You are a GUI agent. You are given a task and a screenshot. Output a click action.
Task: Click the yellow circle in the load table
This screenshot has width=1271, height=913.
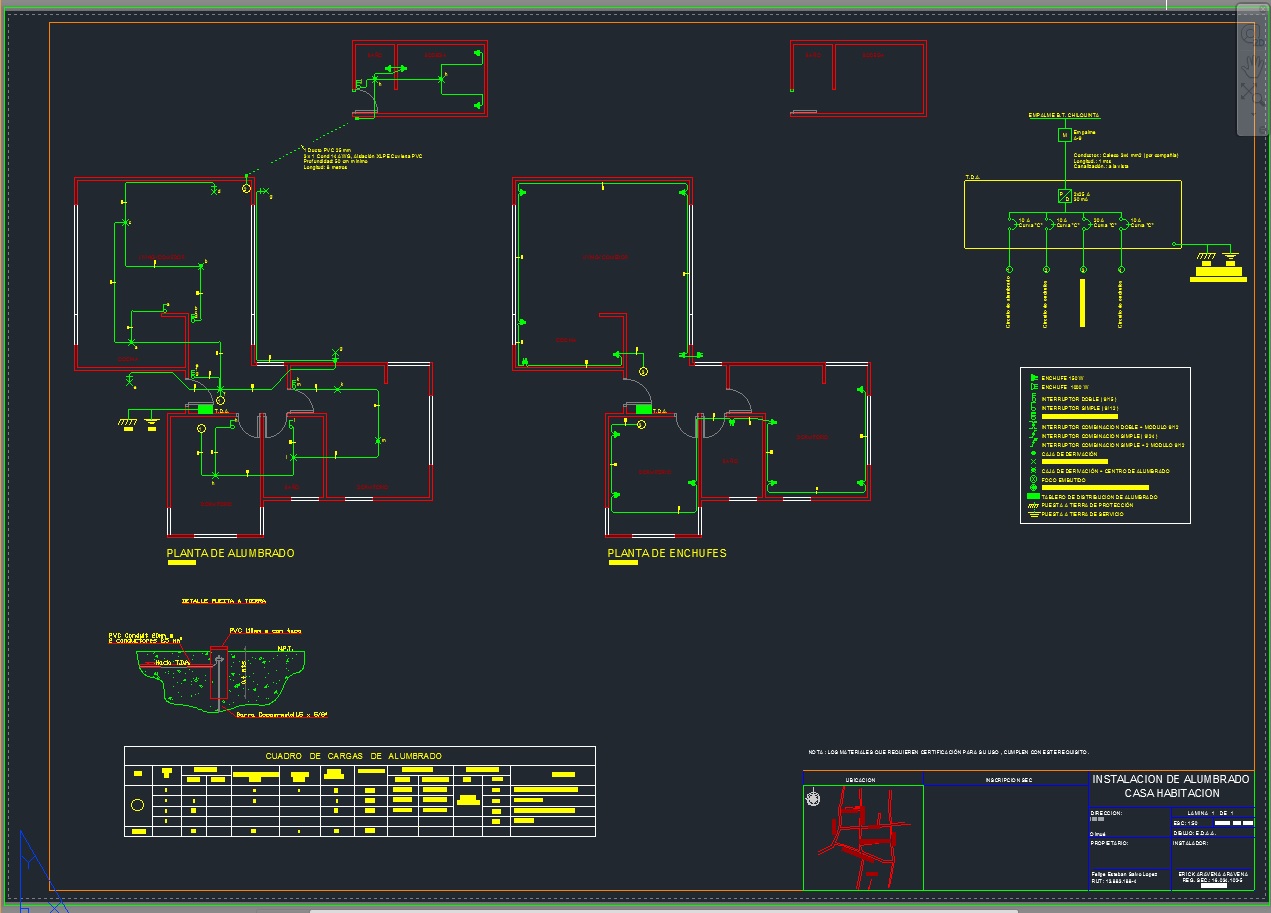click(x=138, y=805)
